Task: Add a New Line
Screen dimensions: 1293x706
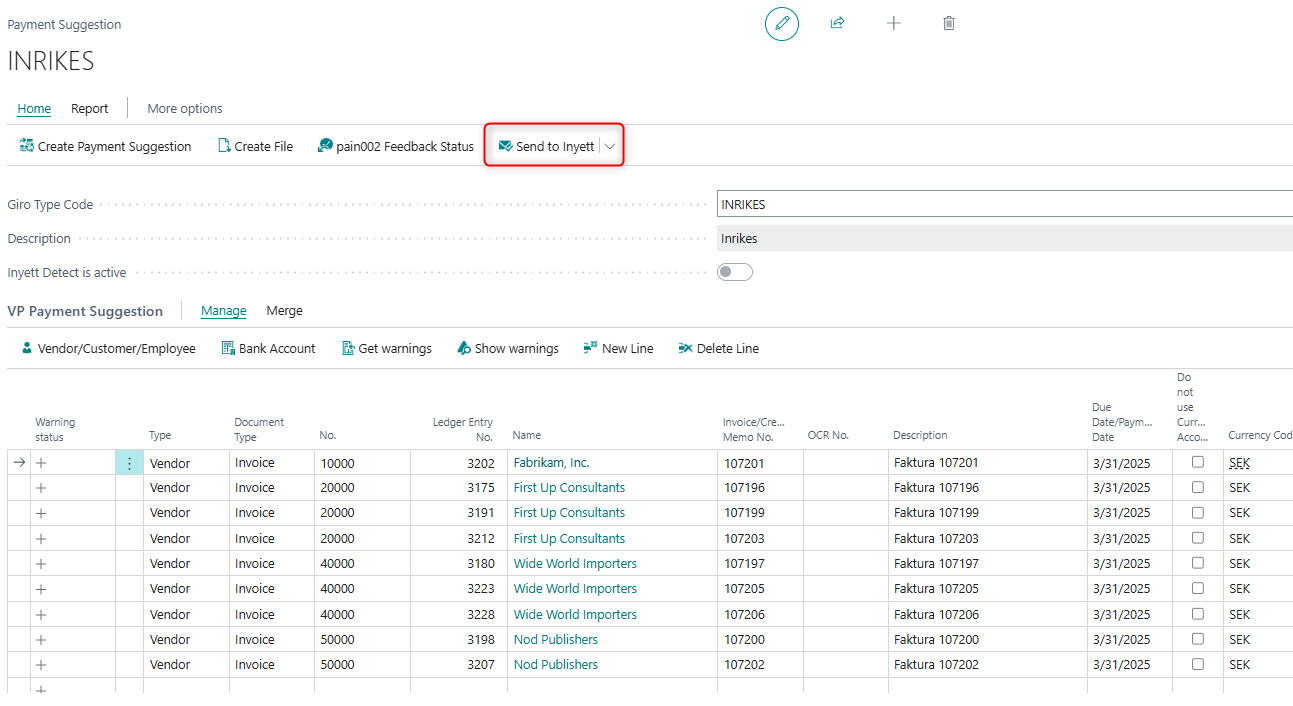Action: click(x=618, y=348)
